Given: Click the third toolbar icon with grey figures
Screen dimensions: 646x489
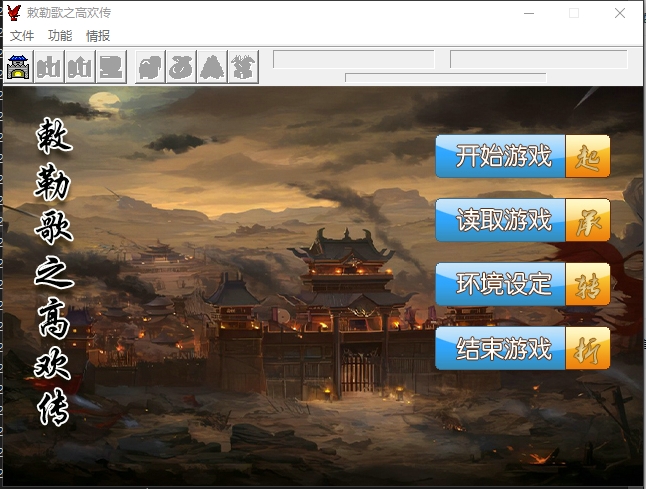Looking at the screenshot, I should coord(80,67).
